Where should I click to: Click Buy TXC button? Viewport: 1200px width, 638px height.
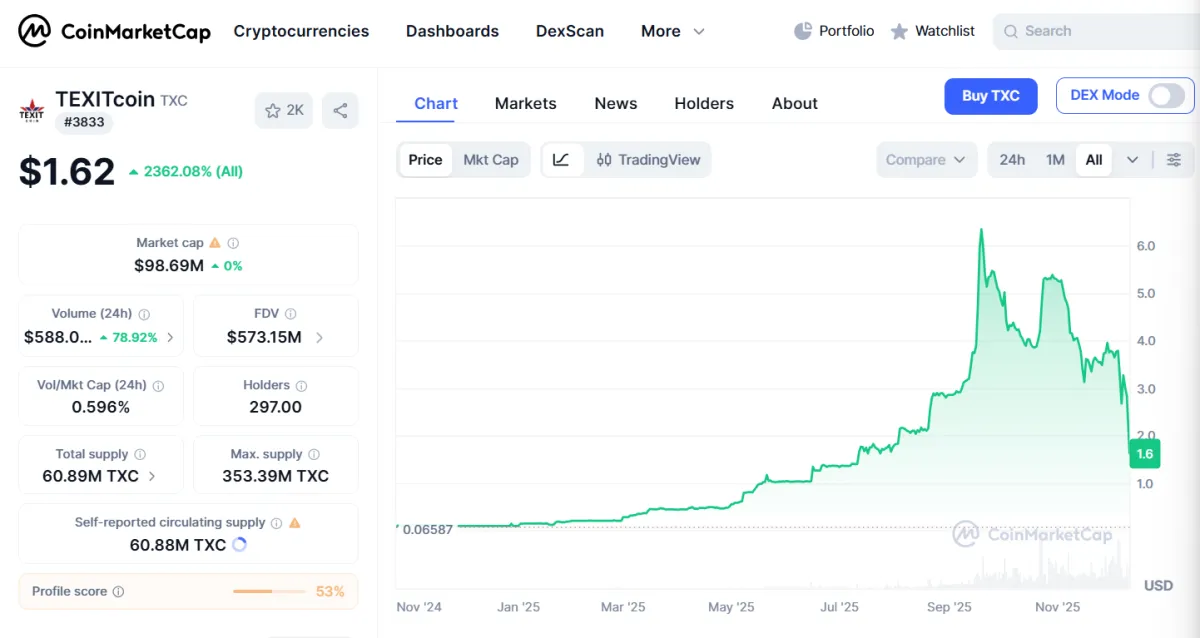click(990, 96)
